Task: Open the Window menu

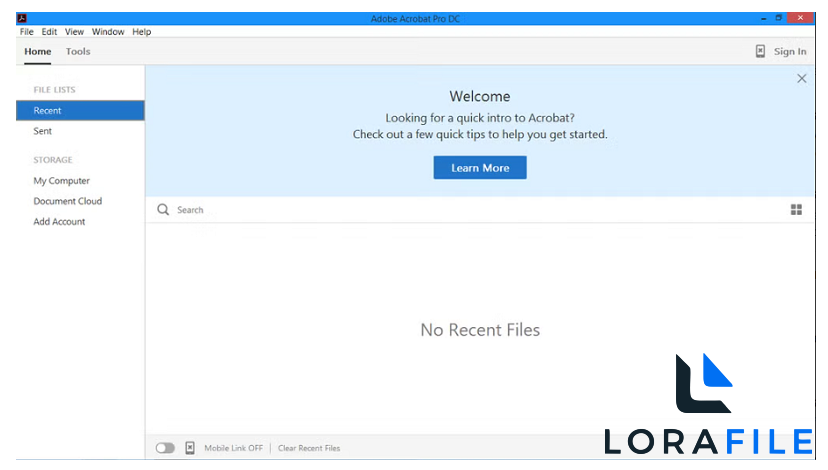Action: [x=108, y=32]
